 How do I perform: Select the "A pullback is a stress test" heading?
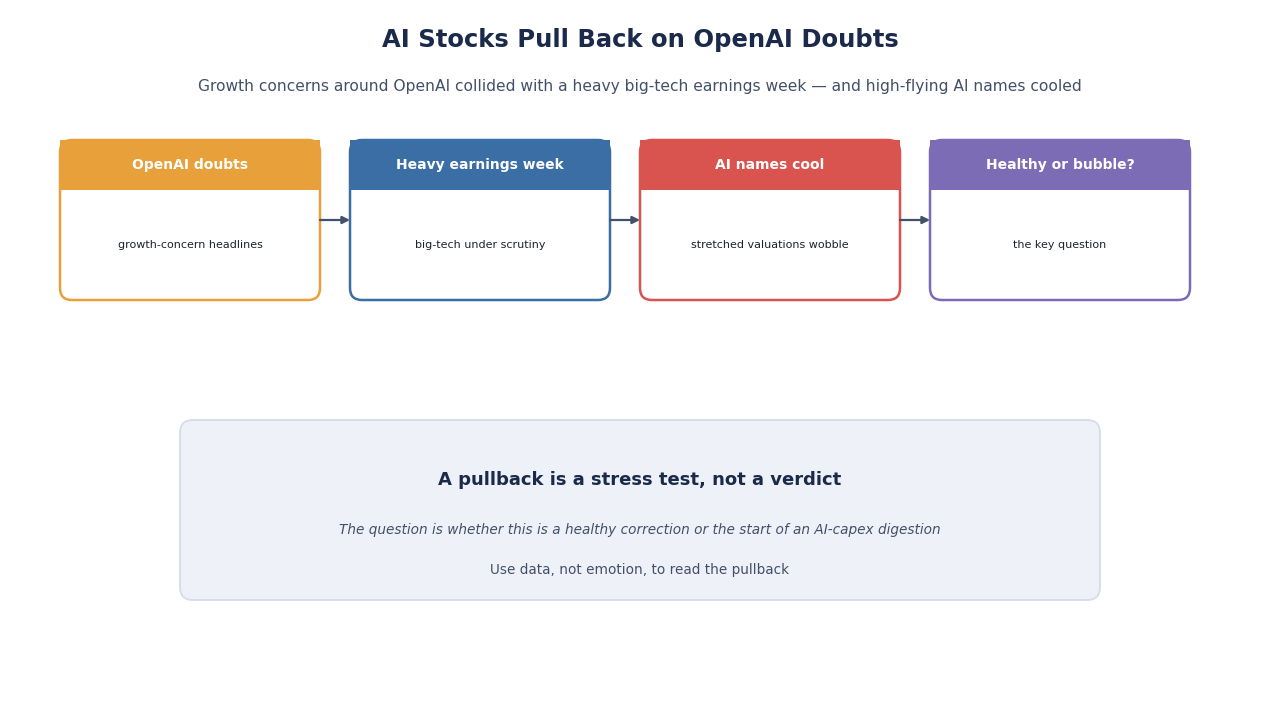(640, 480)
